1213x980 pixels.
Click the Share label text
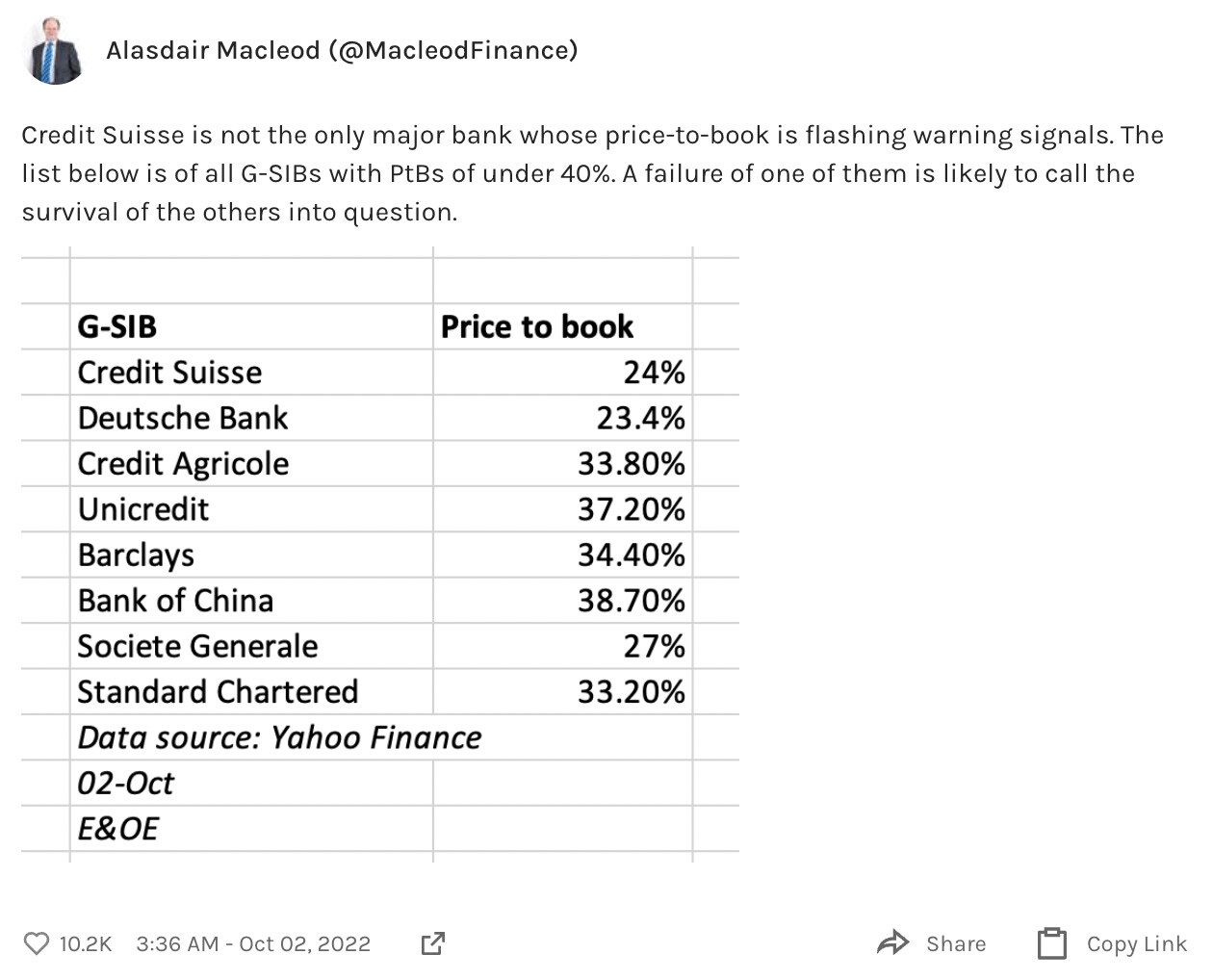(955, 943)
